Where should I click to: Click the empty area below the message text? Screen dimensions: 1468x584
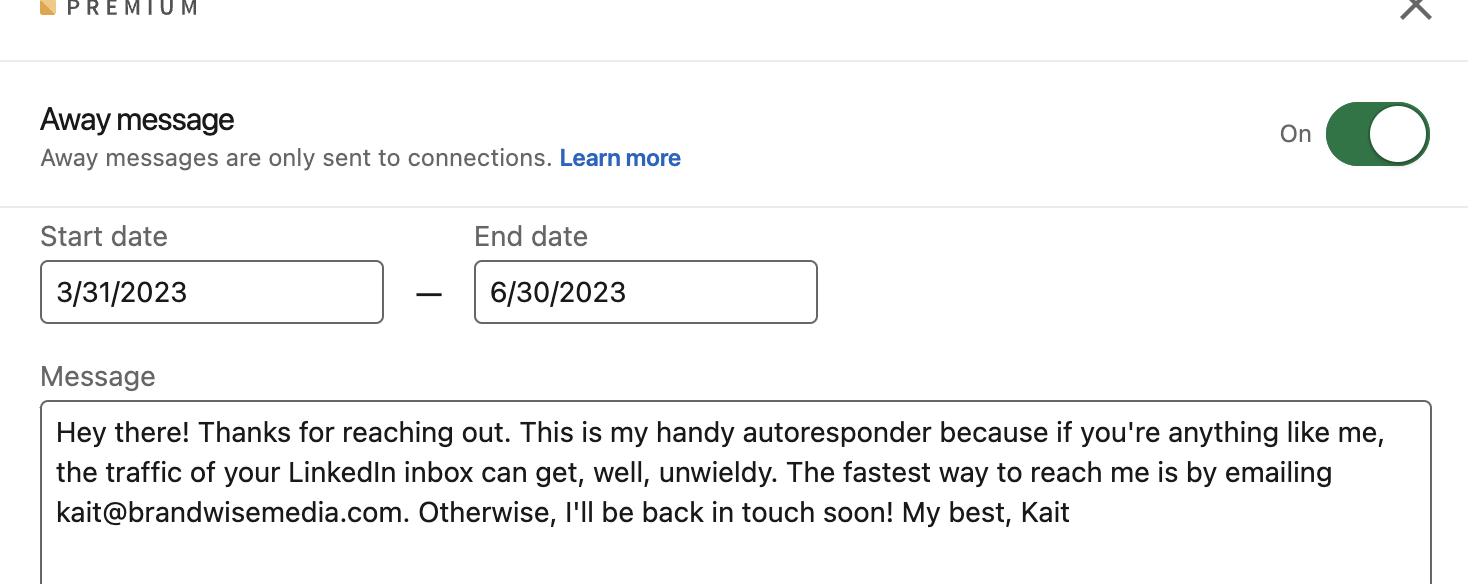click(735, 558)
